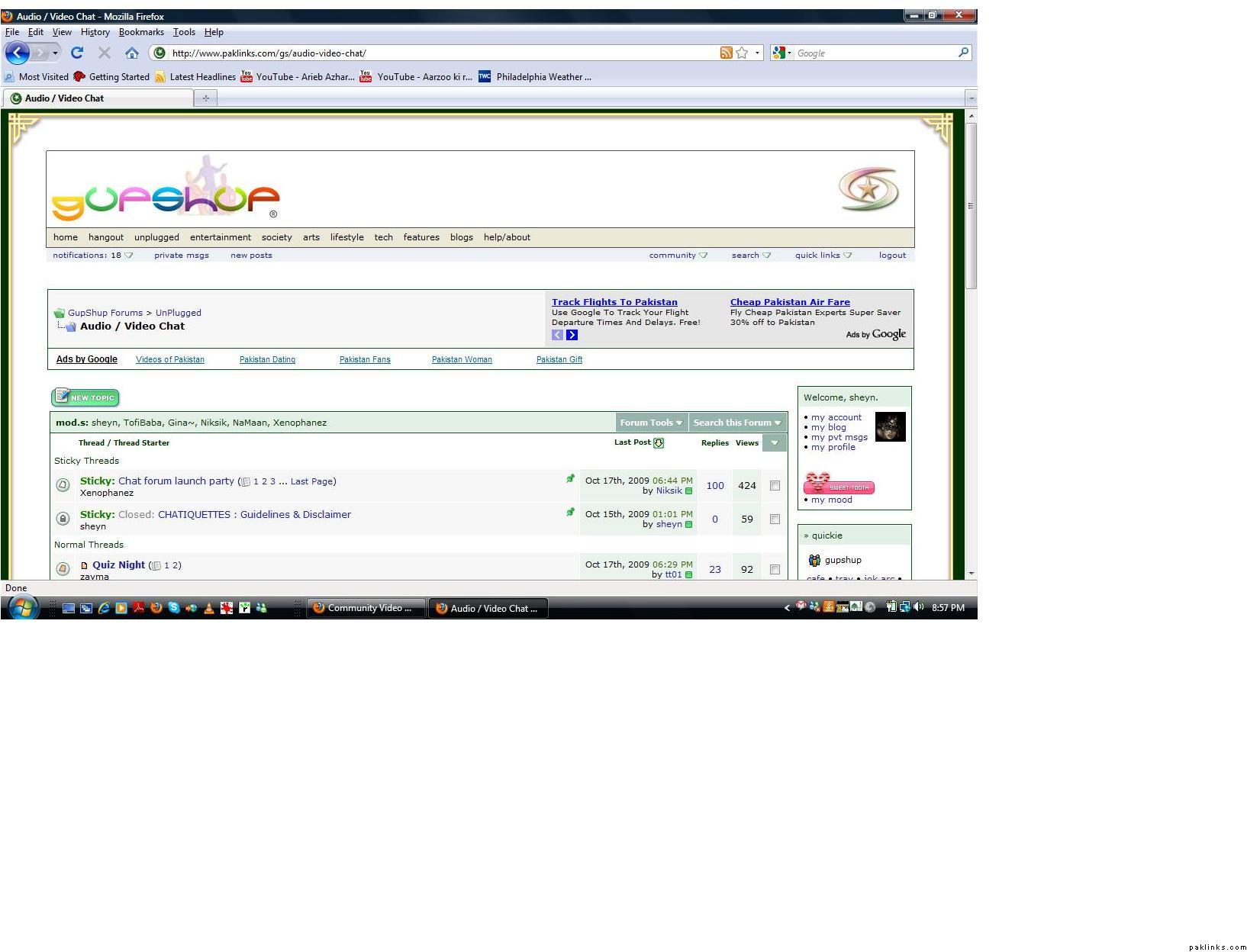Image resolution: width=1247 pixels, height=952 pixels.
Task: Check the CHATIQUETTES thread checkbox
Action: (775, 519)
